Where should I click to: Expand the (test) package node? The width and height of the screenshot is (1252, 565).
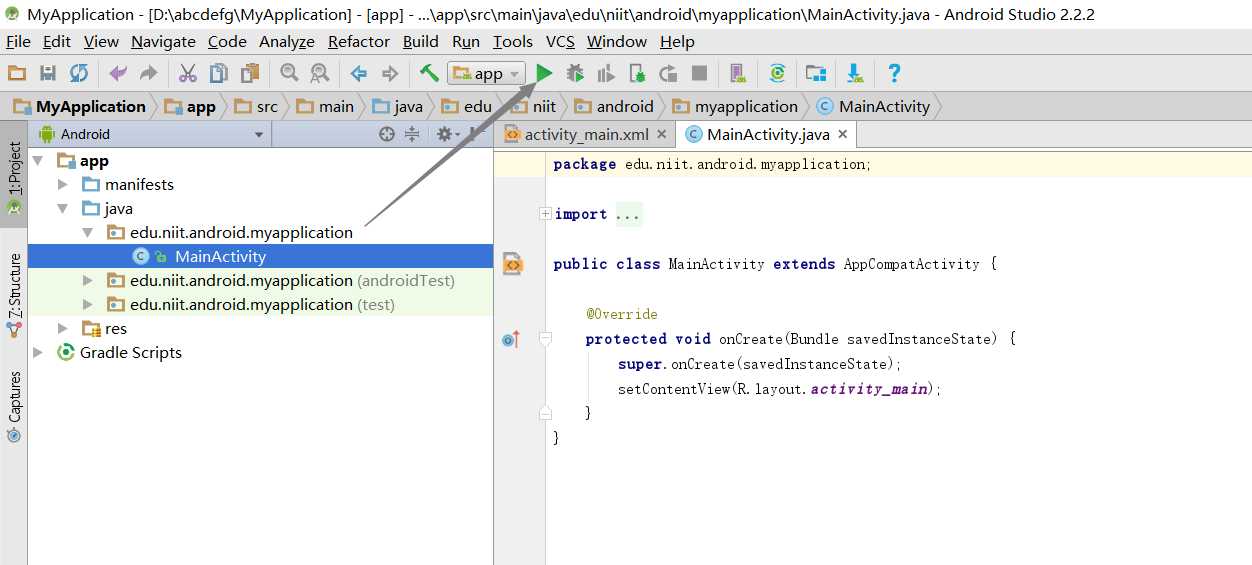point(88,305)
